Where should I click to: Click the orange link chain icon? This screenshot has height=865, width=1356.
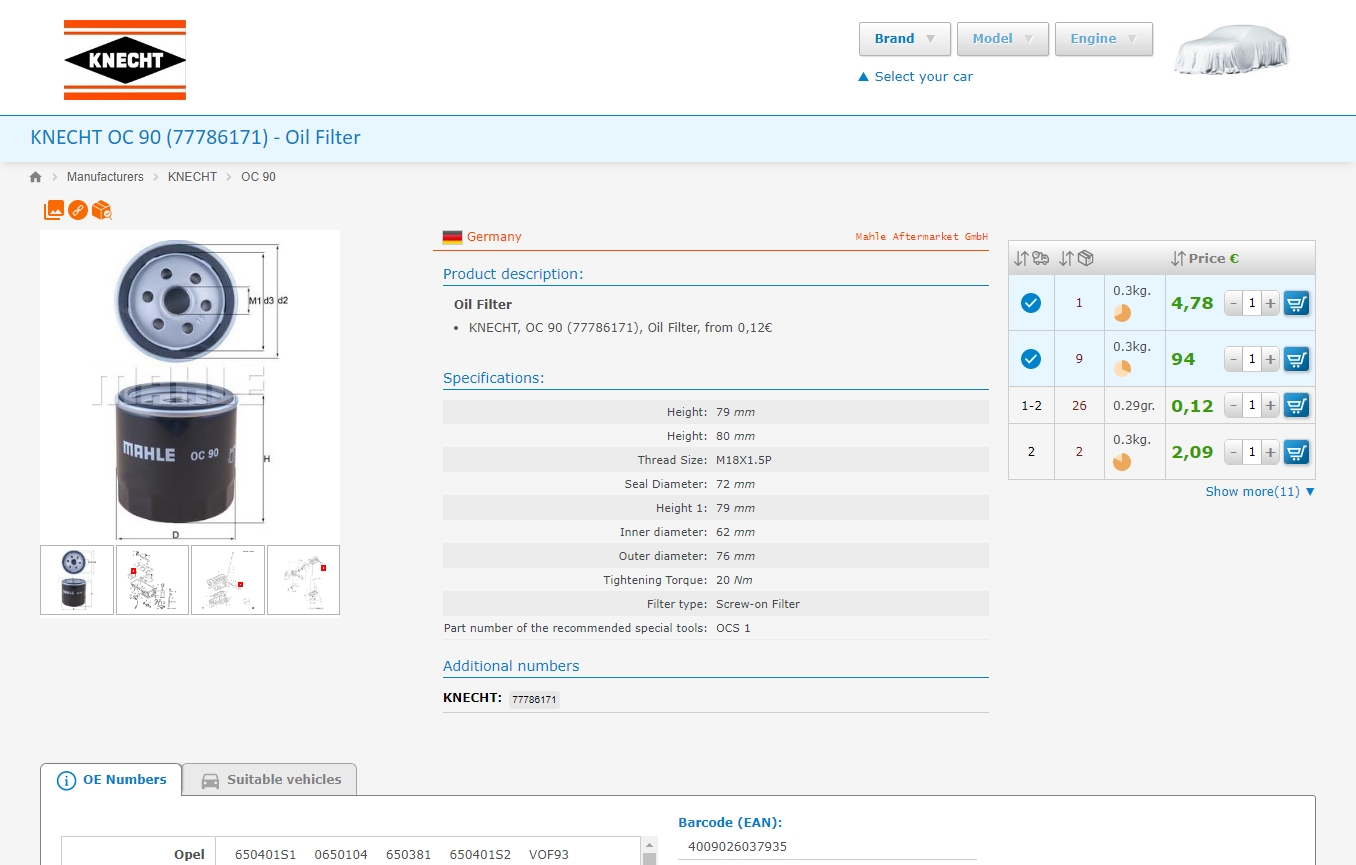[x=78, y=210]
